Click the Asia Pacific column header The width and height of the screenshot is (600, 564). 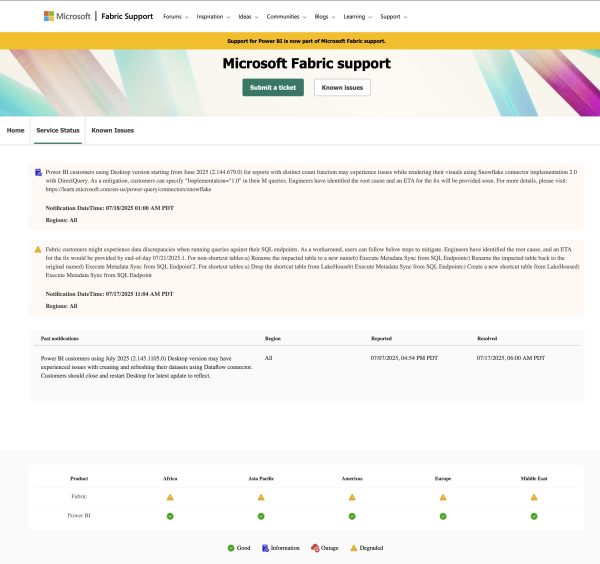point(261,479)
